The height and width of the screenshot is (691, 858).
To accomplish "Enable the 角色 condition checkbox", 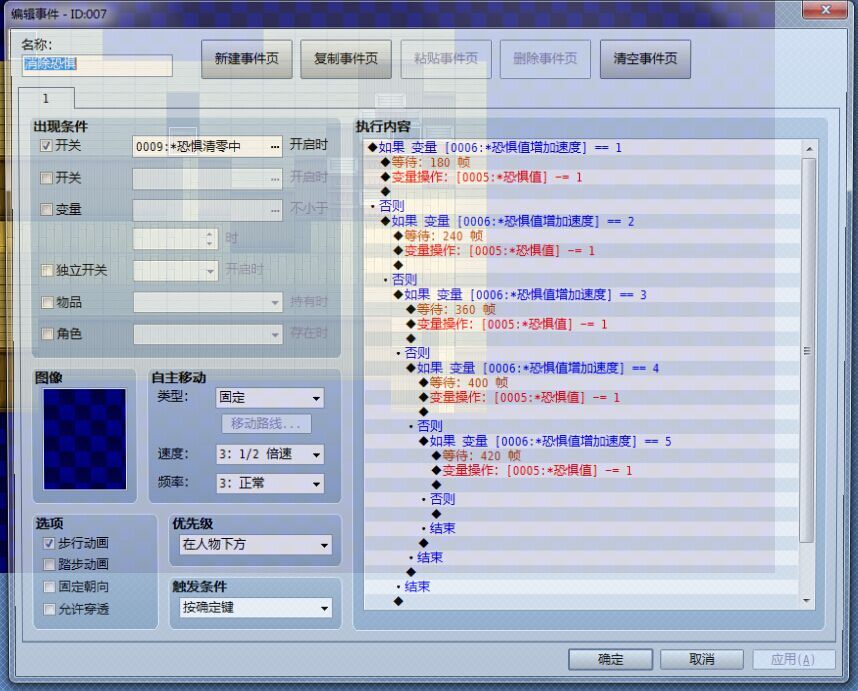I will click(47, 334).
